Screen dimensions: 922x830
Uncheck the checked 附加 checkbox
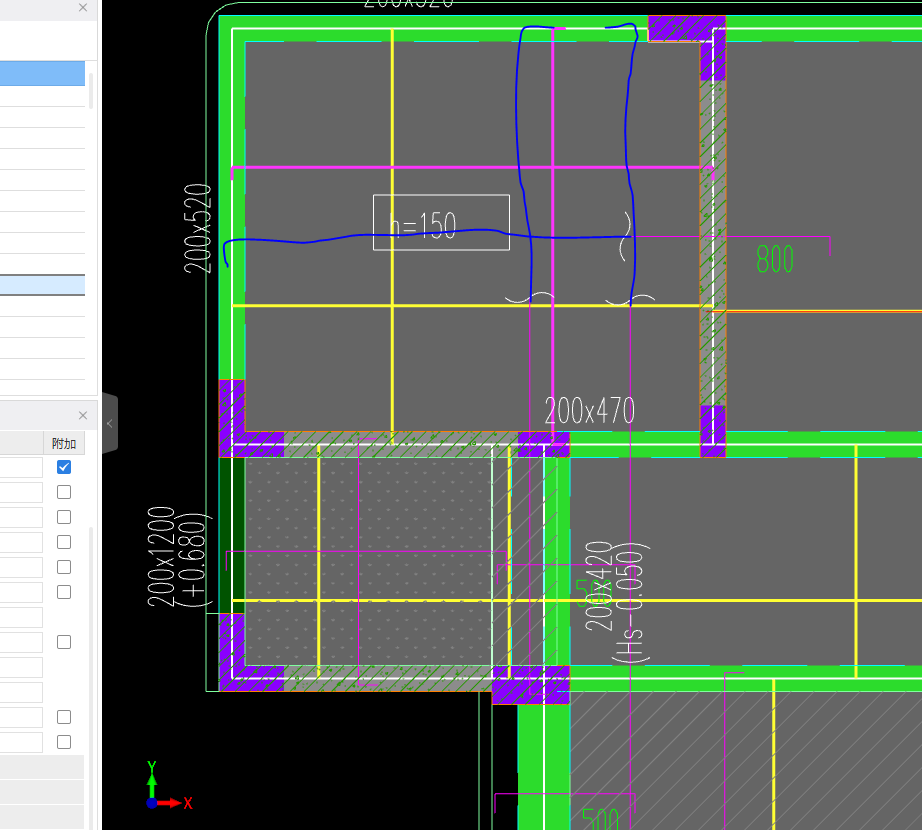(64, 467)
